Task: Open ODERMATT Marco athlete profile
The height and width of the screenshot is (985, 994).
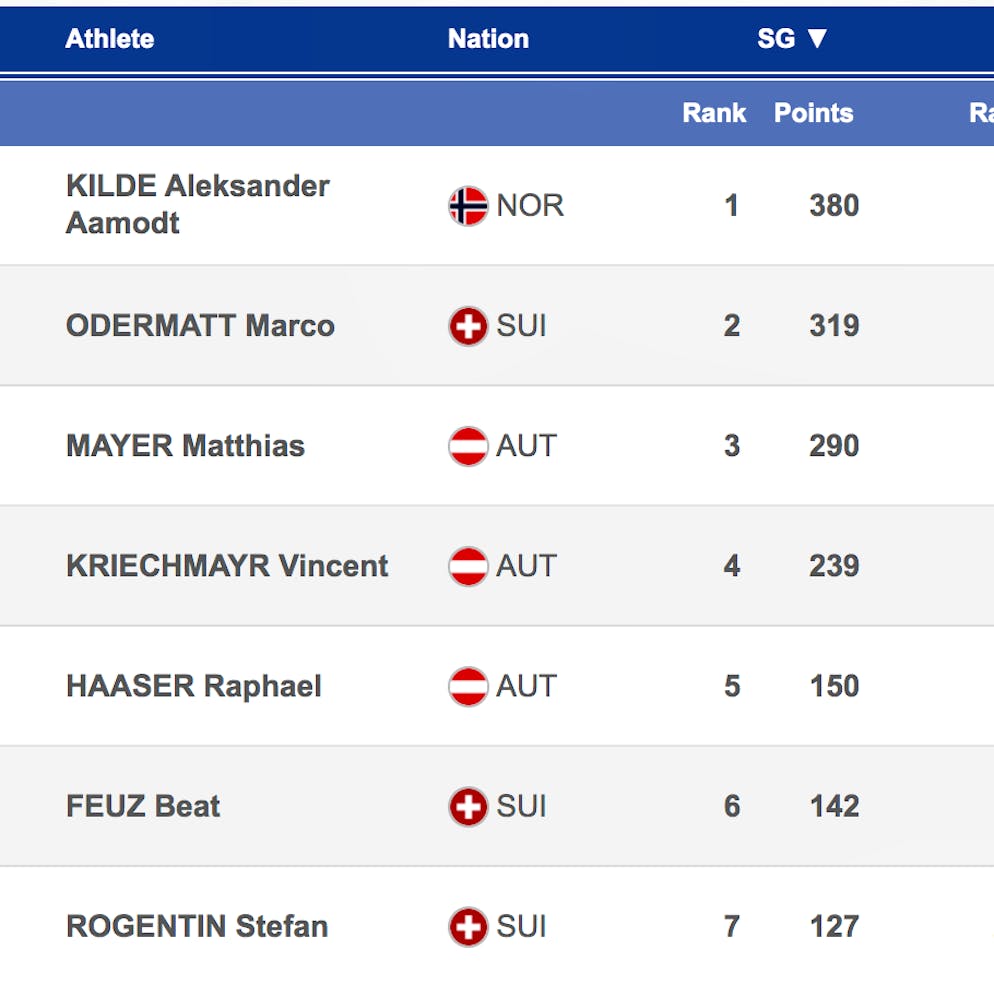Action: click(200, 326)
